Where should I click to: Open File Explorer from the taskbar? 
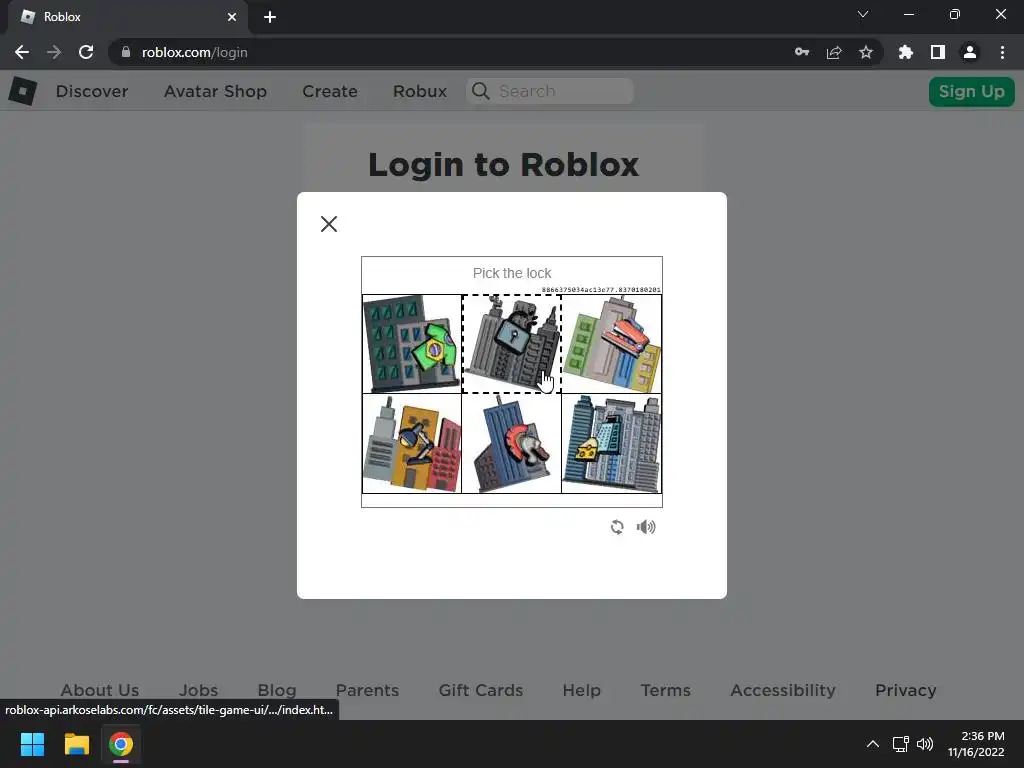point(76,744)
